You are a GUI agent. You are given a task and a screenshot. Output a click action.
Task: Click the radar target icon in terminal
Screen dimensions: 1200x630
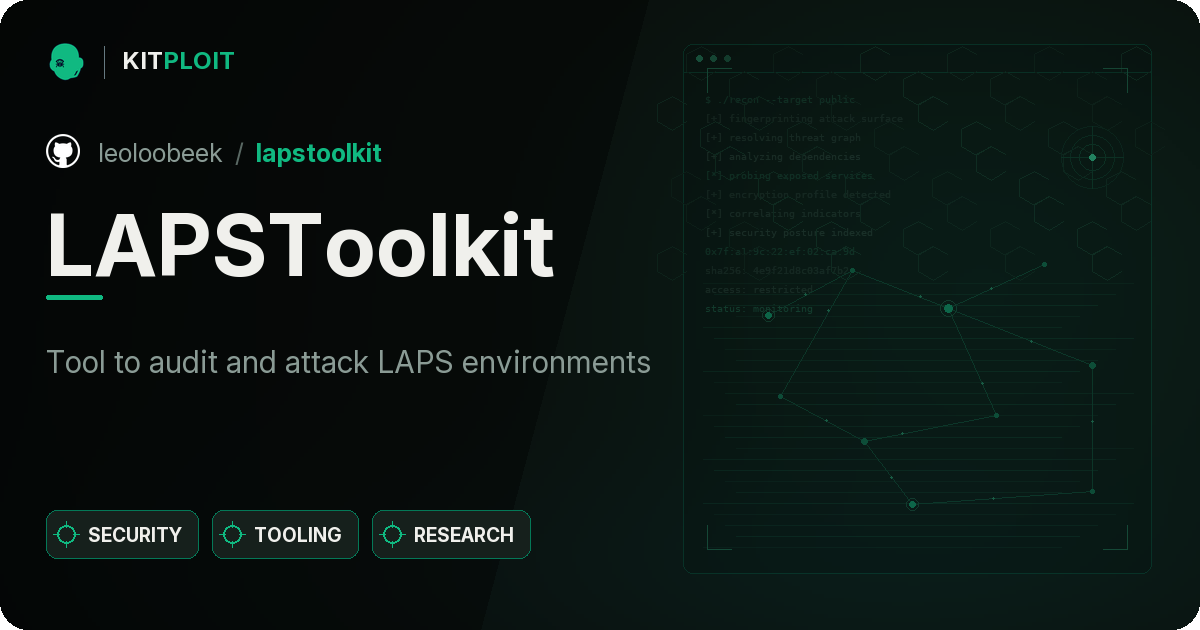point(1092,157)
